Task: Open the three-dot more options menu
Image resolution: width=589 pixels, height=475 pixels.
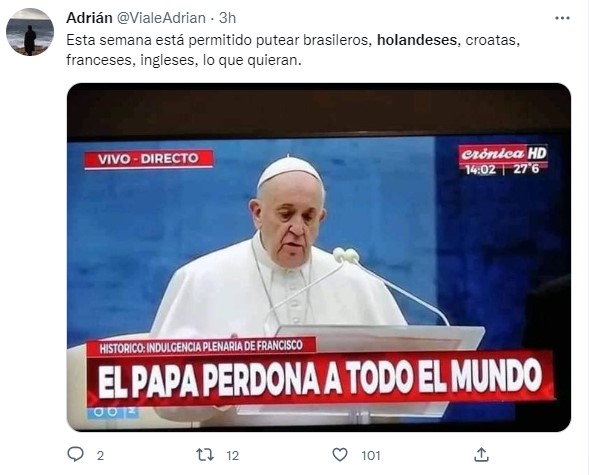Action: click(562, 18)
